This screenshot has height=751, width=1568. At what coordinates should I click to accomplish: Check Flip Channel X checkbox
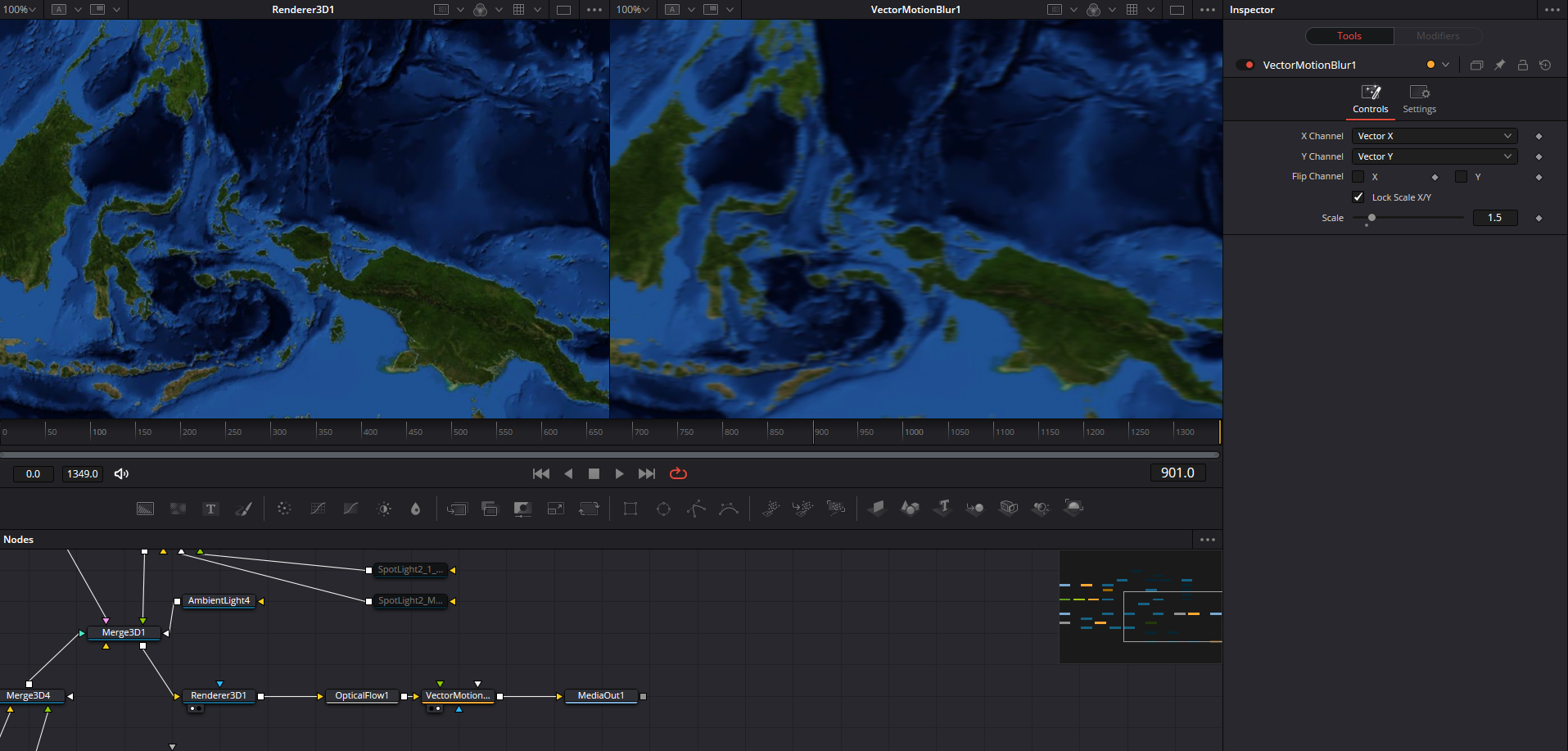tap(1358, 177)
